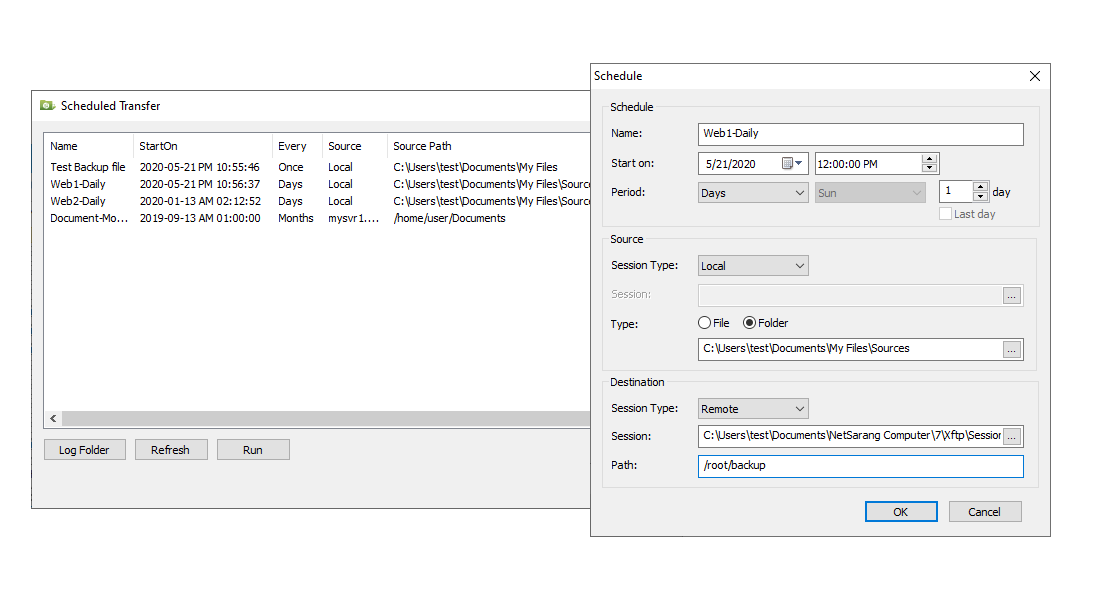The width and height of the screenshot is (1100, 600).
Task: Click the destination Session path field
Action: [850, 436]
